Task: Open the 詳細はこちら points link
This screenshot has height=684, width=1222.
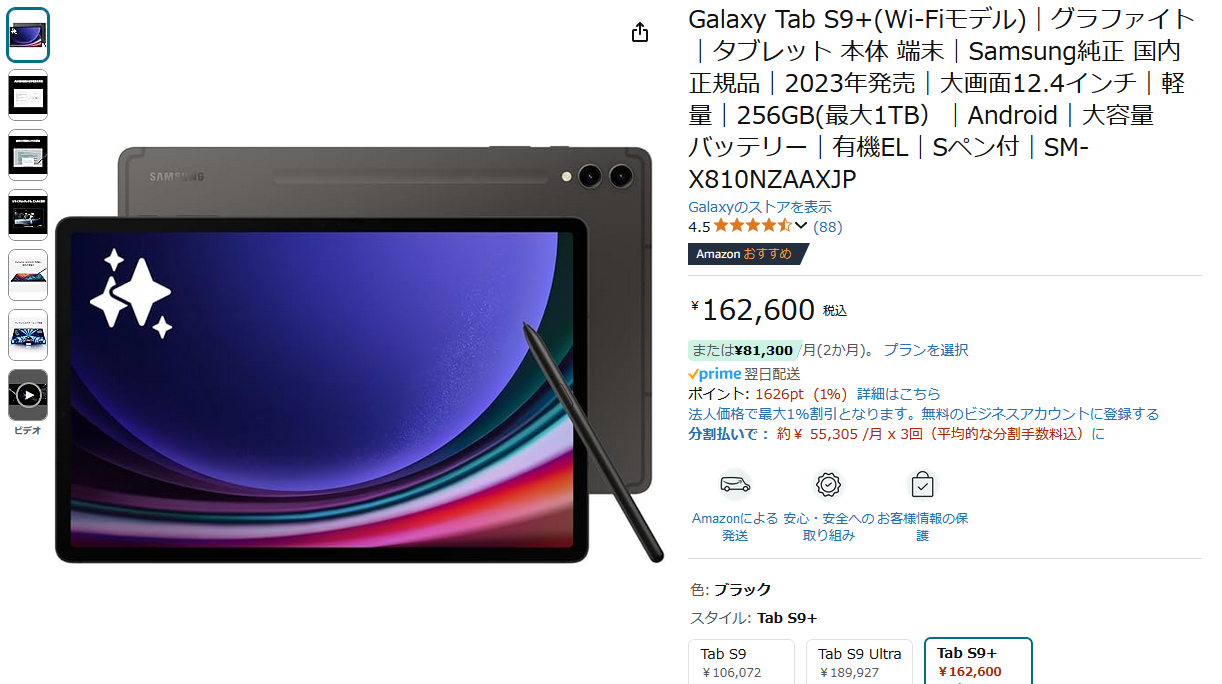Action: (x=899, y=394)
